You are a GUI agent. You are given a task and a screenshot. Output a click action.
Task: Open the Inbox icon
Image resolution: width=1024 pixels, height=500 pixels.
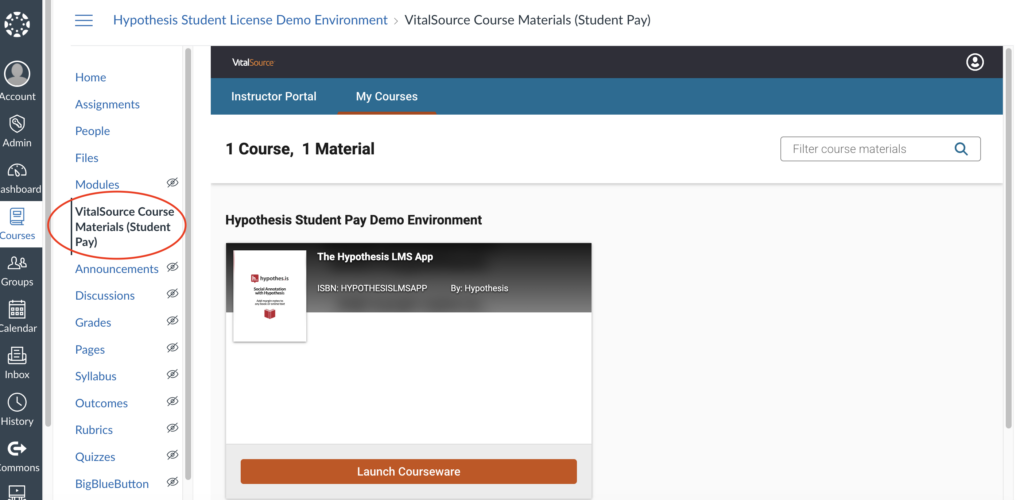click(x=17, y=356)
